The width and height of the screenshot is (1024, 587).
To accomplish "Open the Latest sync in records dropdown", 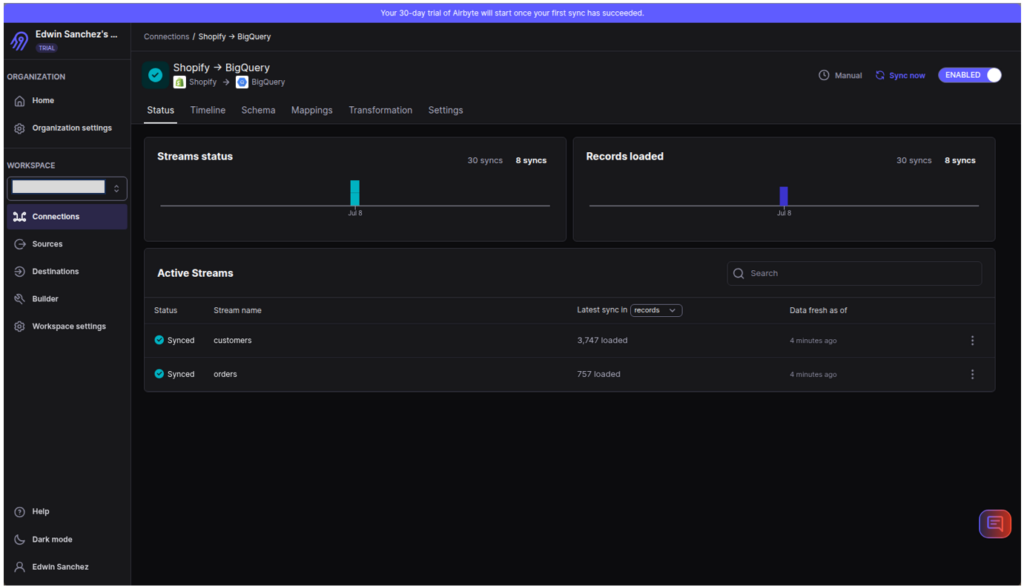I will tap(656, 310).
